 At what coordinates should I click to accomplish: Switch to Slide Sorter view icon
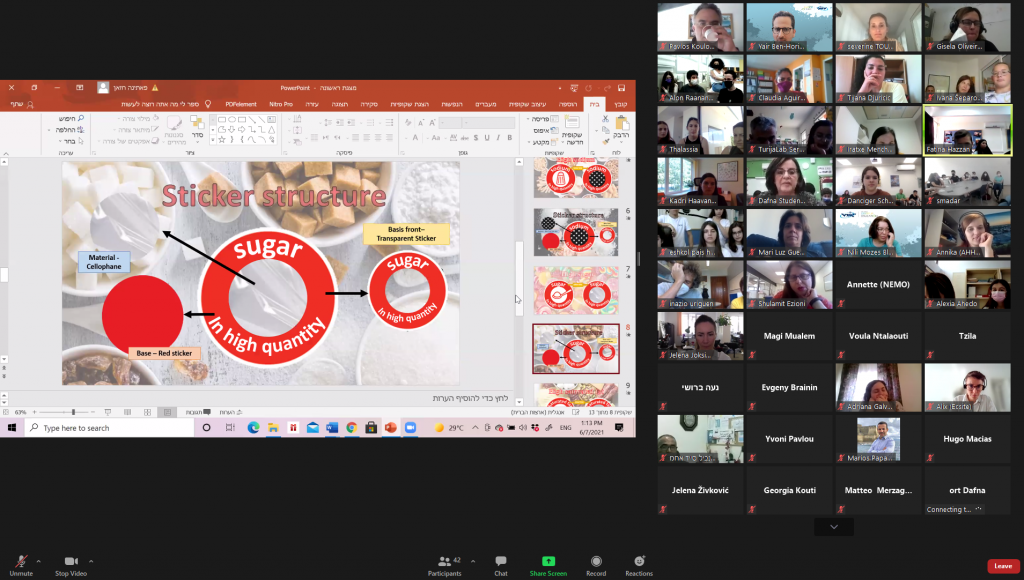[148, 412]
